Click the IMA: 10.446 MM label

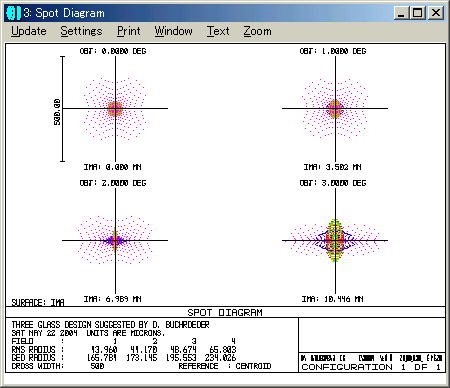point(332,299)
